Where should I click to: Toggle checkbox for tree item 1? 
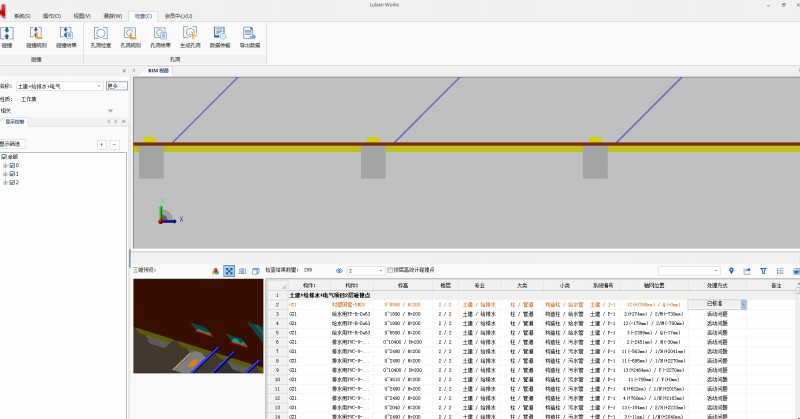(x=12, y=174)
